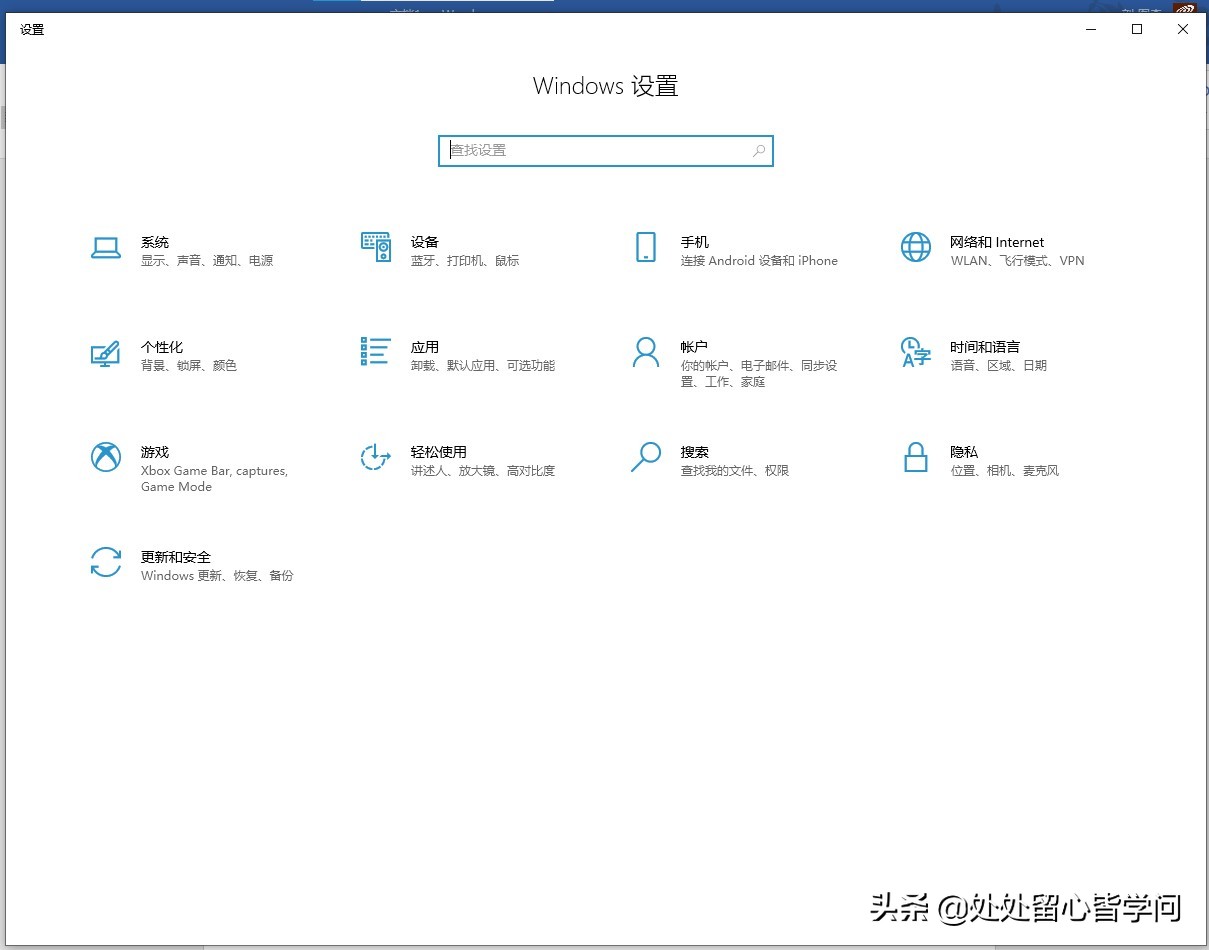Open 游戏 settings via Xbox icon

[x=106, y=458]
